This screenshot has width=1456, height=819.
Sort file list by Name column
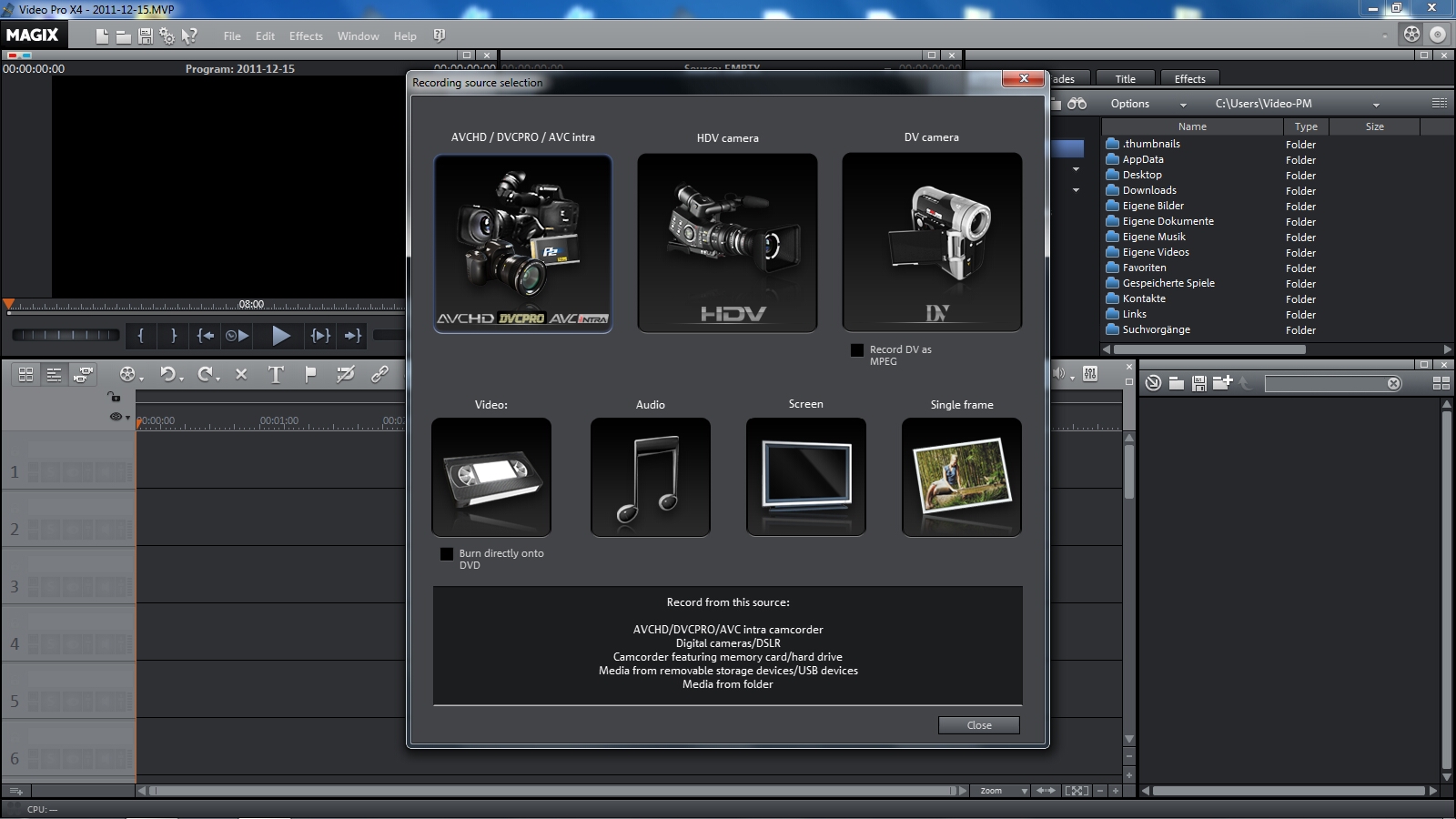(x=1192, y=127)
